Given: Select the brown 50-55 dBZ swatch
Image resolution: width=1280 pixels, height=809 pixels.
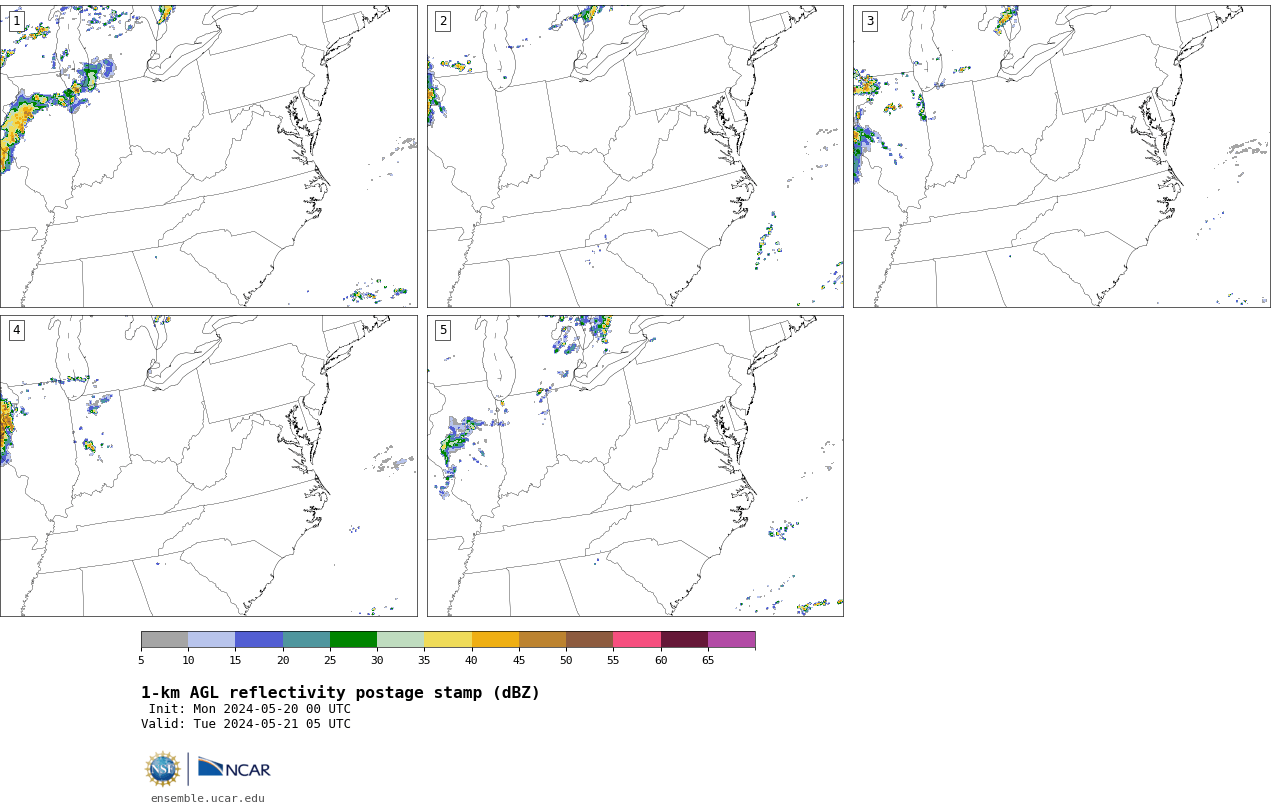Looking at the screenshot, I should tap(589, 640).
